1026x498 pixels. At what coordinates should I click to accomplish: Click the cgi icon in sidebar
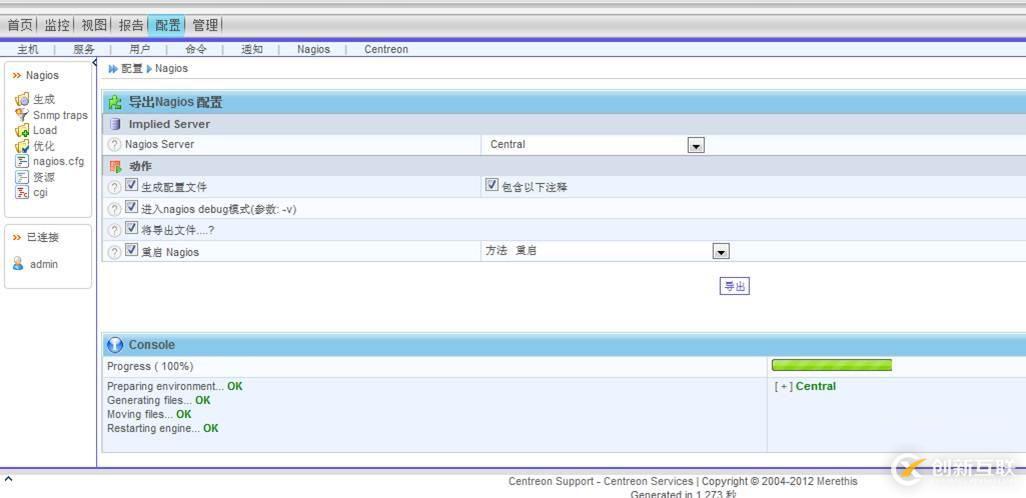click(22, 192)
